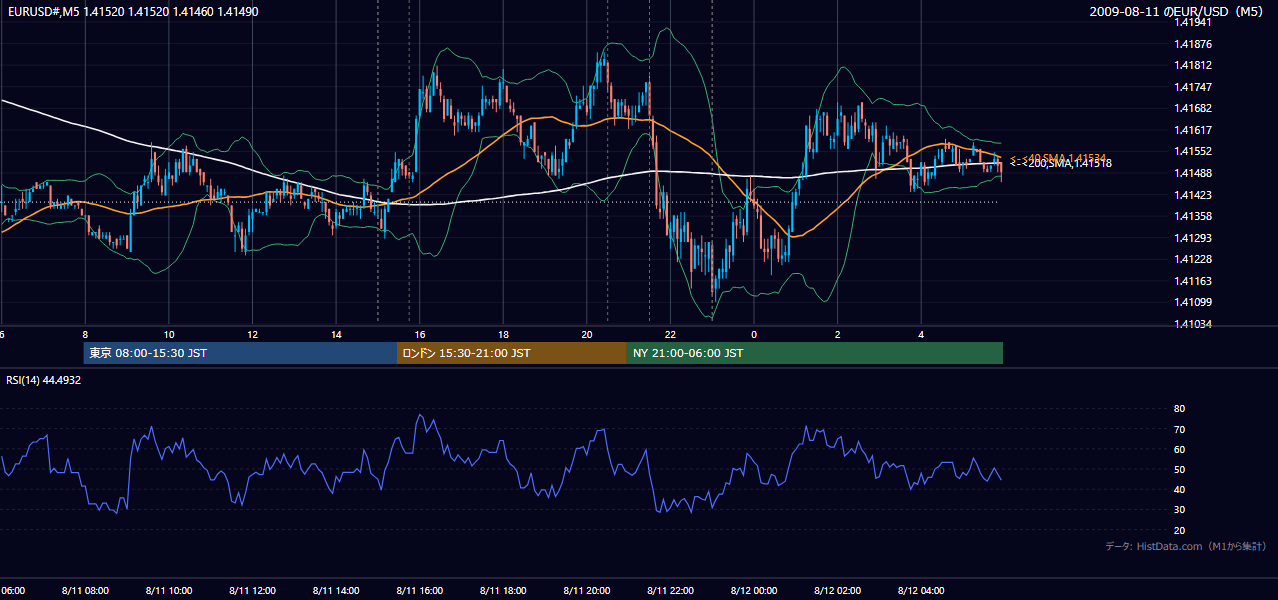1278x600 pixels.
Task: Click the 8/11 14:00 time axis label
Action: click(335, 591)
